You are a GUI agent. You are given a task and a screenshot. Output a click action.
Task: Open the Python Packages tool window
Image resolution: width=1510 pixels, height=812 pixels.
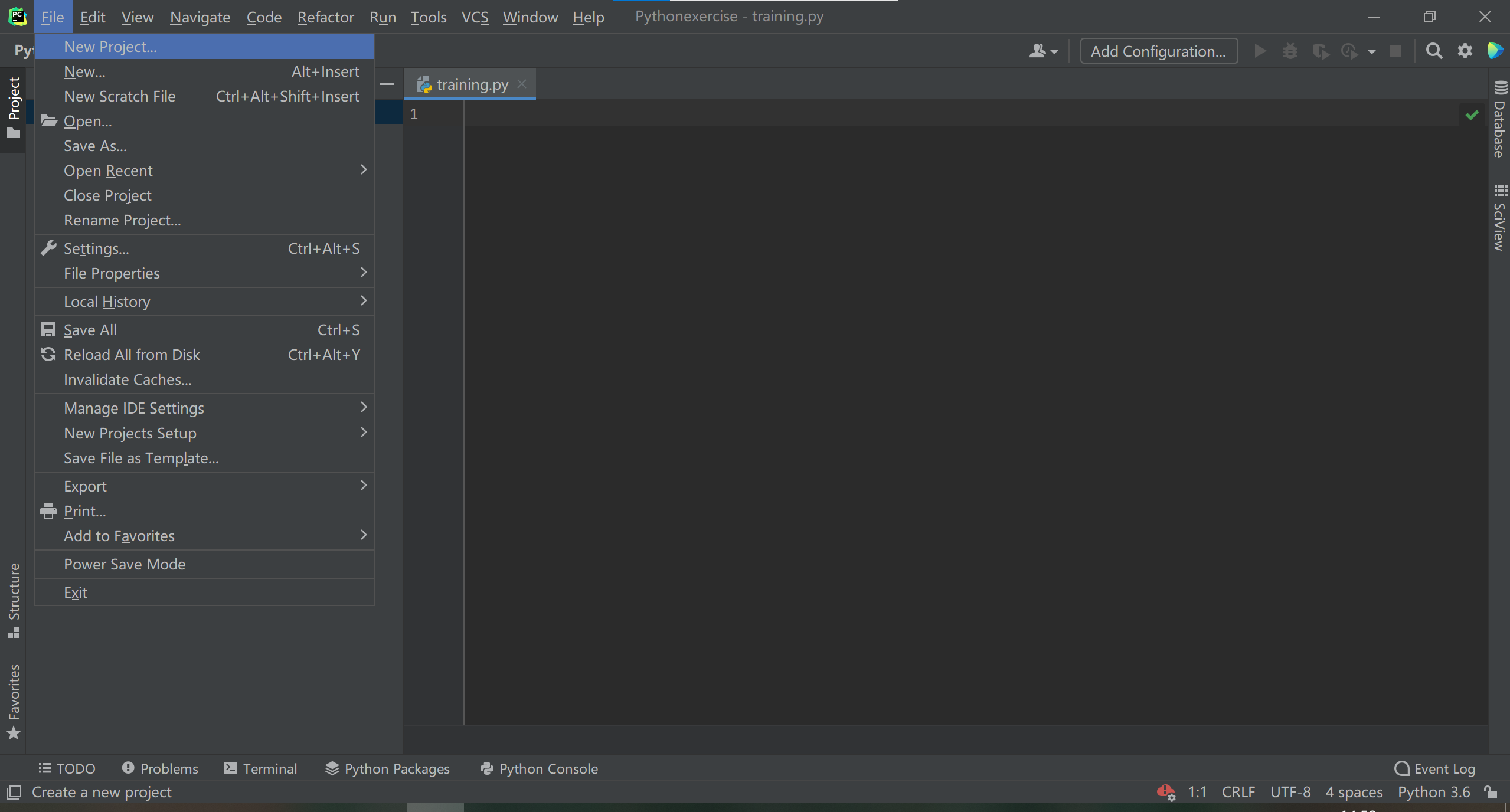coord(387,768)
